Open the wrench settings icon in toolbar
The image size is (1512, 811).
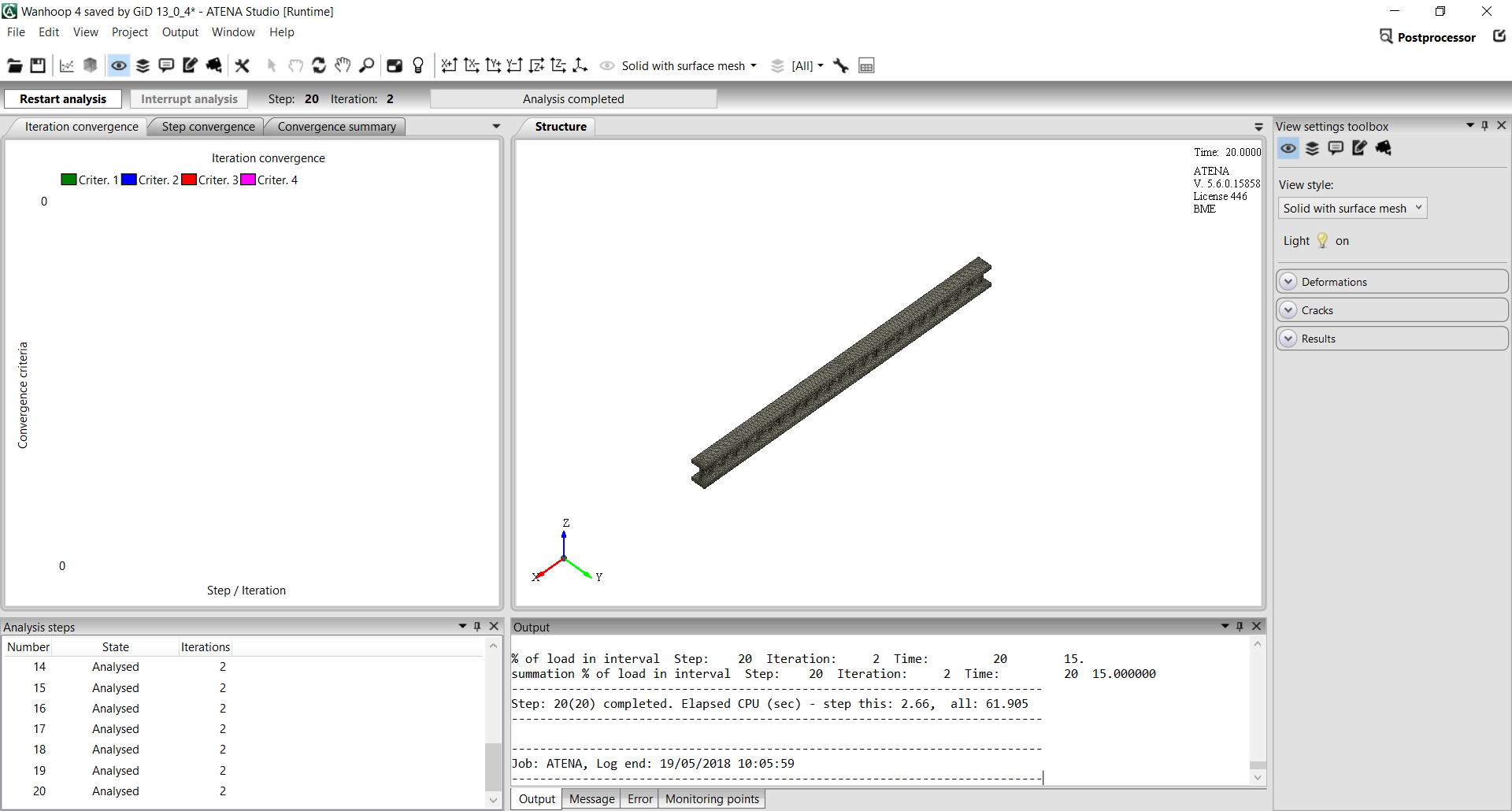(841, 66)
